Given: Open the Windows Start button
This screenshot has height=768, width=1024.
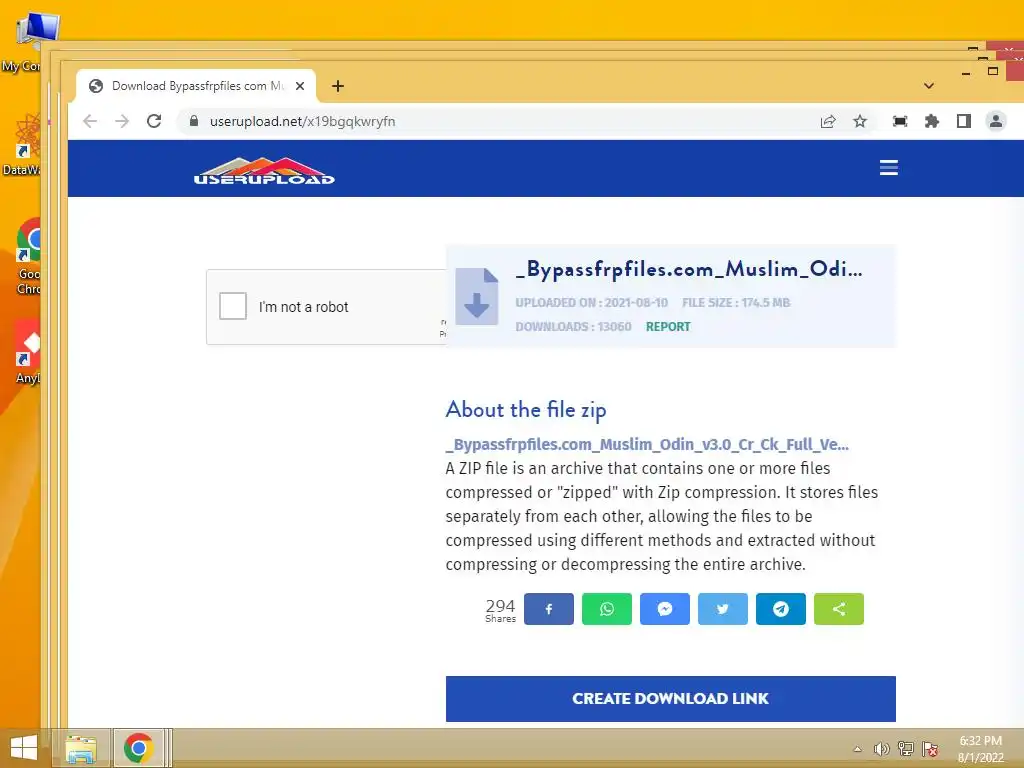Looking at the screenshot, I should coord(24,748).
